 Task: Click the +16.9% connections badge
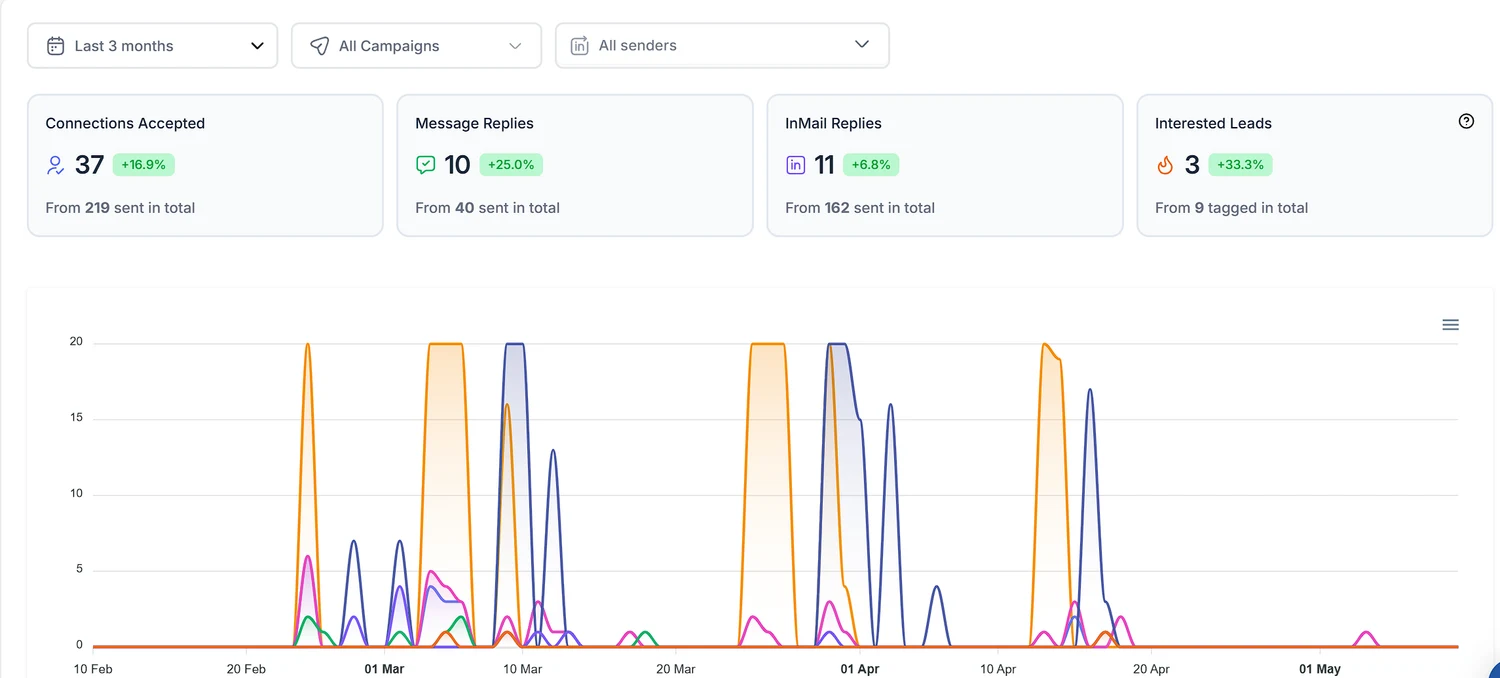point(143,165)
